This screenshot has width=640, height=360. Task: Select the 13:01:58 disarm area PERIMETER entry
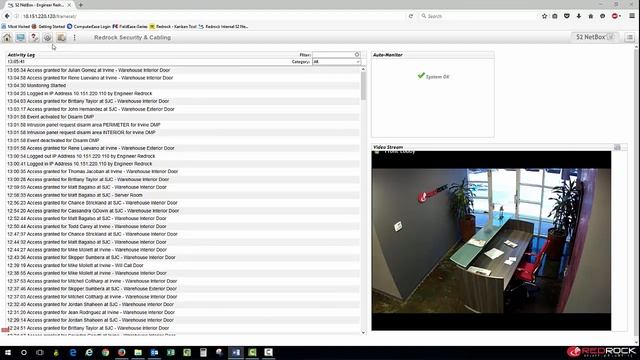click(183, 125)
